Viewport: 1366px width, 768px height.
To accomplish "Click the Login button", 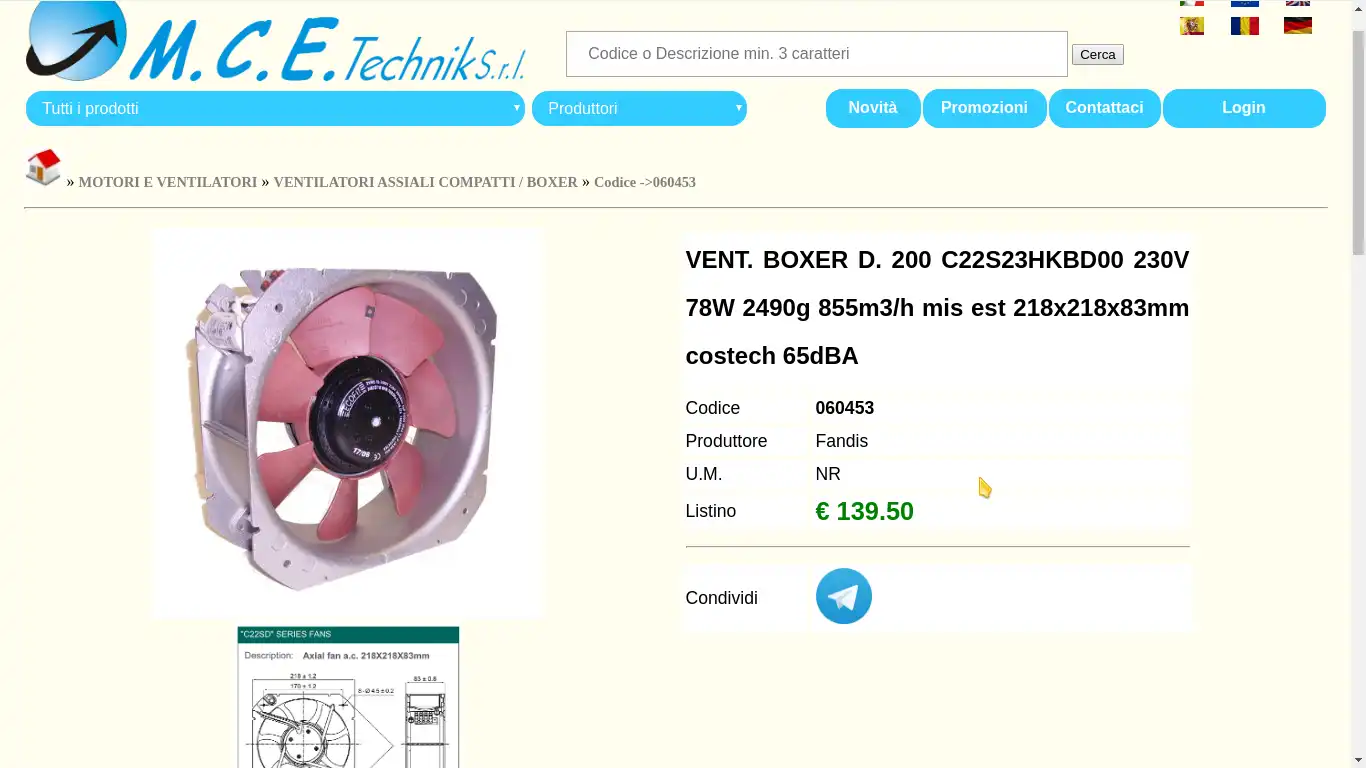I will click(1244, 108).
